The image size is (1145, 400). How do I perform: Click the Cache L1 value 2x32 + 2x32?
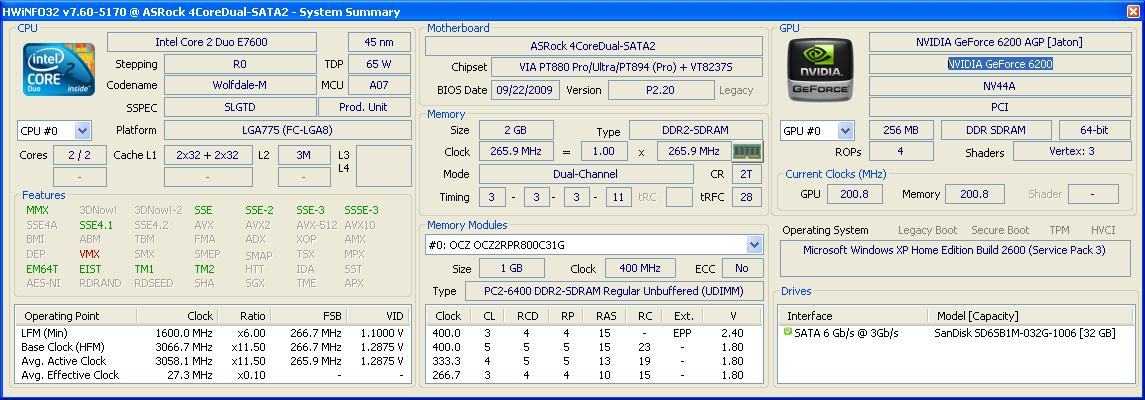tap(208, 155)
